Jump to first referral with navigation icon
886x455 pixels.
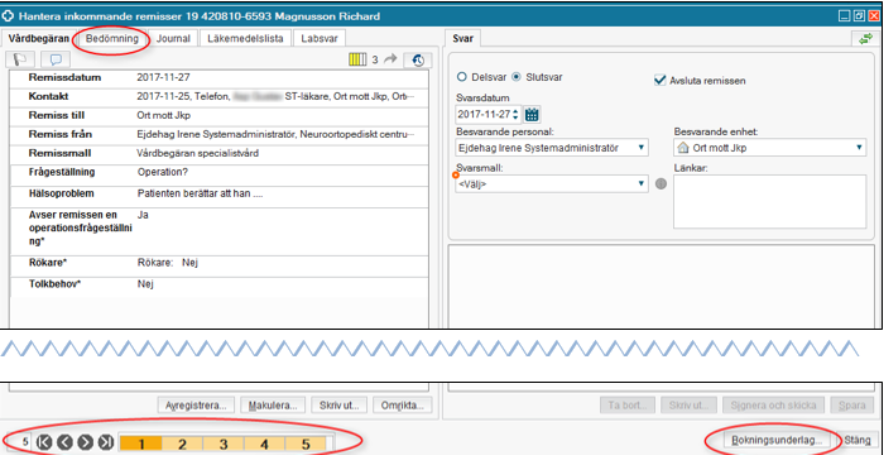(x=44, y=441)
